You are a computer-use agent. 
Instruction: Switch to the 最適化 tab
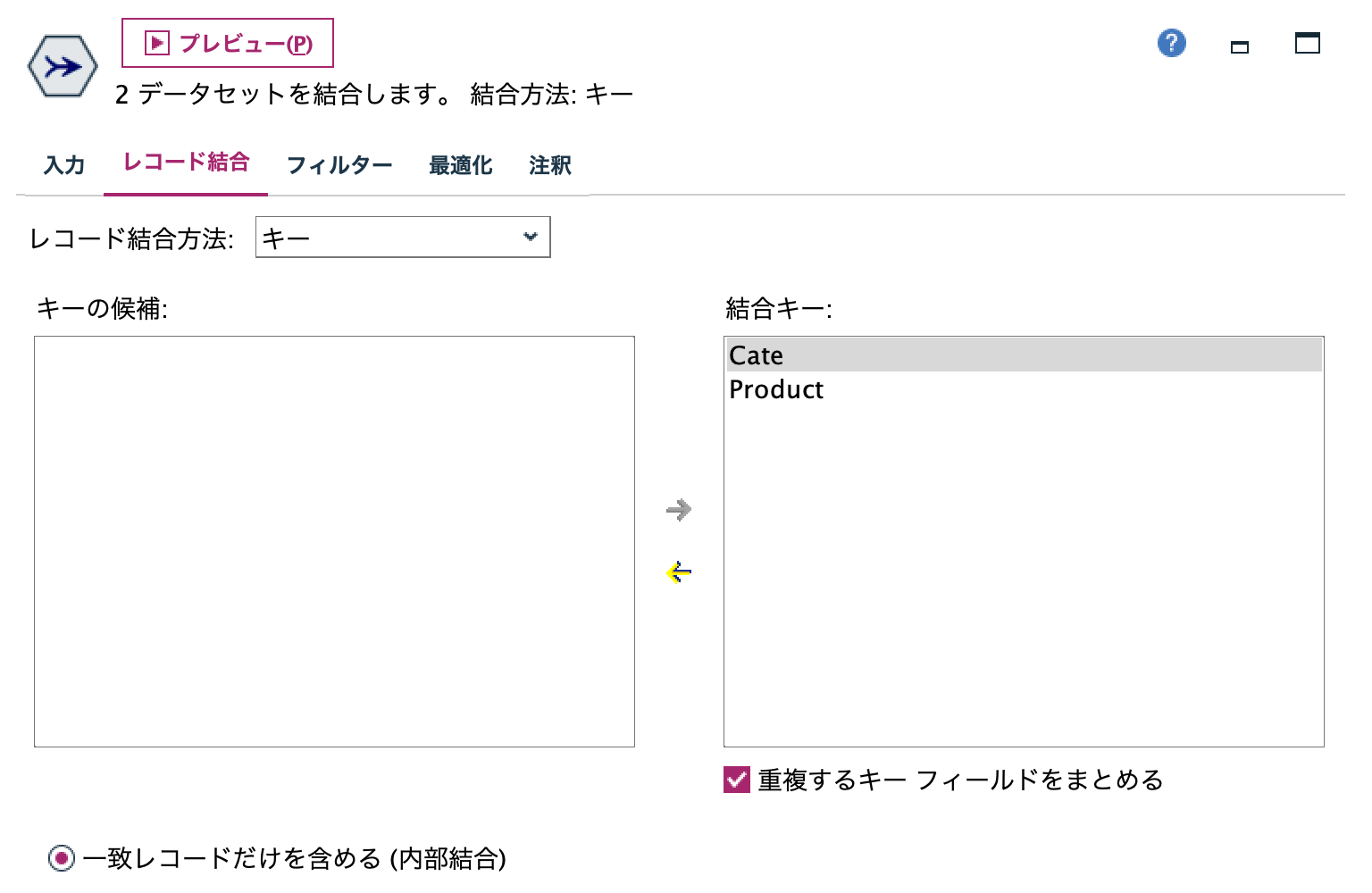461,165
